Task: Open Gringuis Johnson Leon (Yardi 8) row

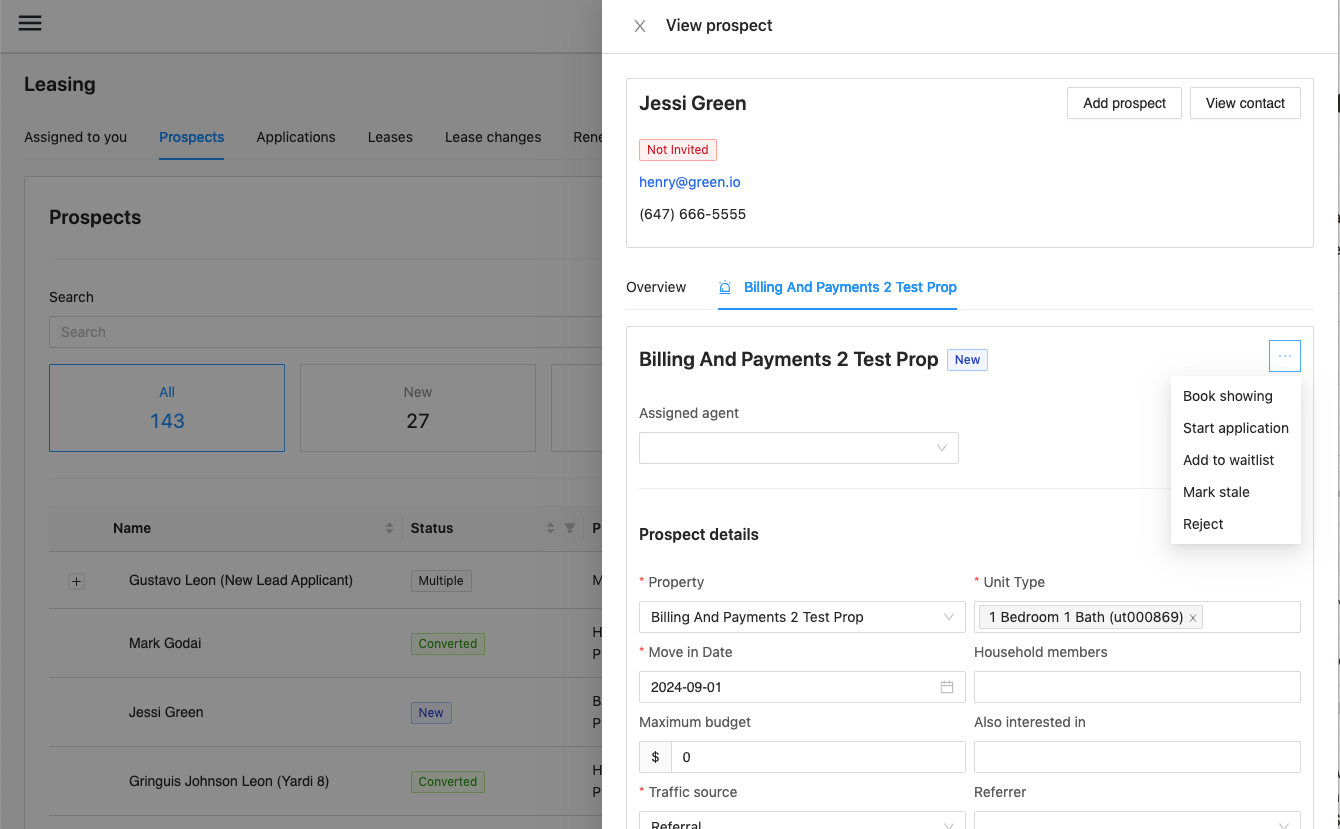Action: 325,781
